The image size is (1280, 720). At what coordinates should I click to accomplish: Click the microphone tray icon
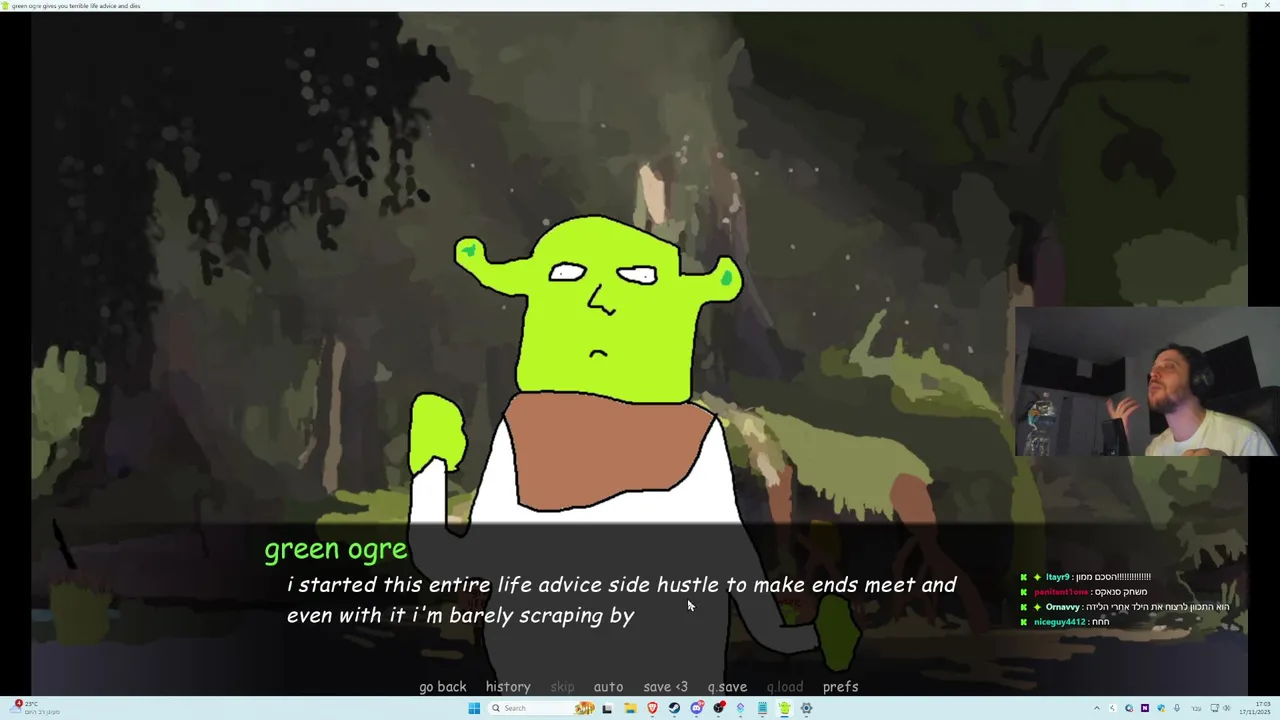[x=1177, y=708]
